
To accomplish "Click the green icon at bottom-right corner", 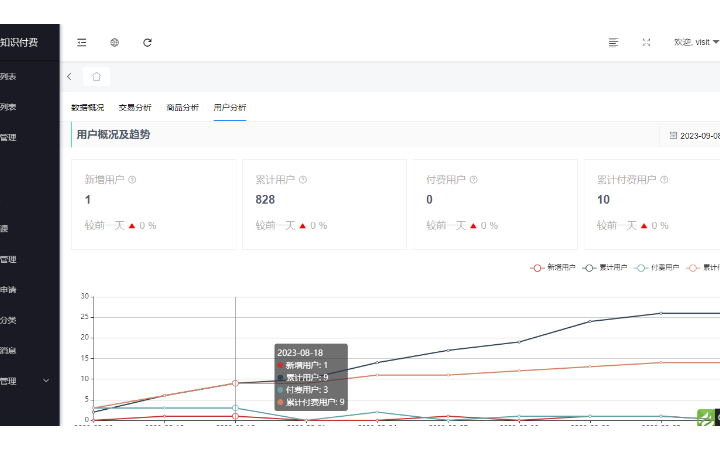I will pos(705,417).
